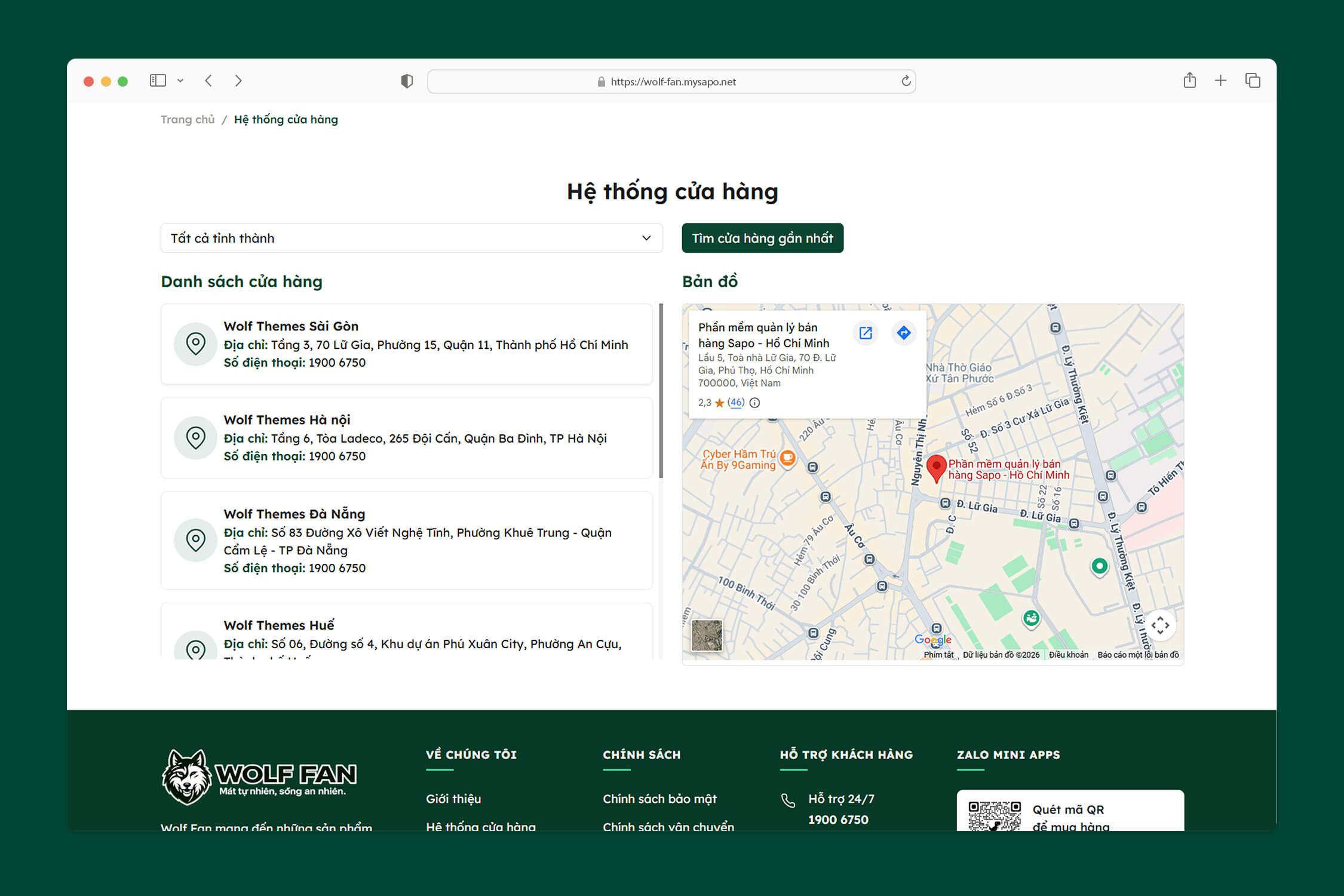The height and width of the screenshot is (896, 1344).
Task: Select the Wolf Themes Sài Gòn pin icon
Action: [195, 344]
